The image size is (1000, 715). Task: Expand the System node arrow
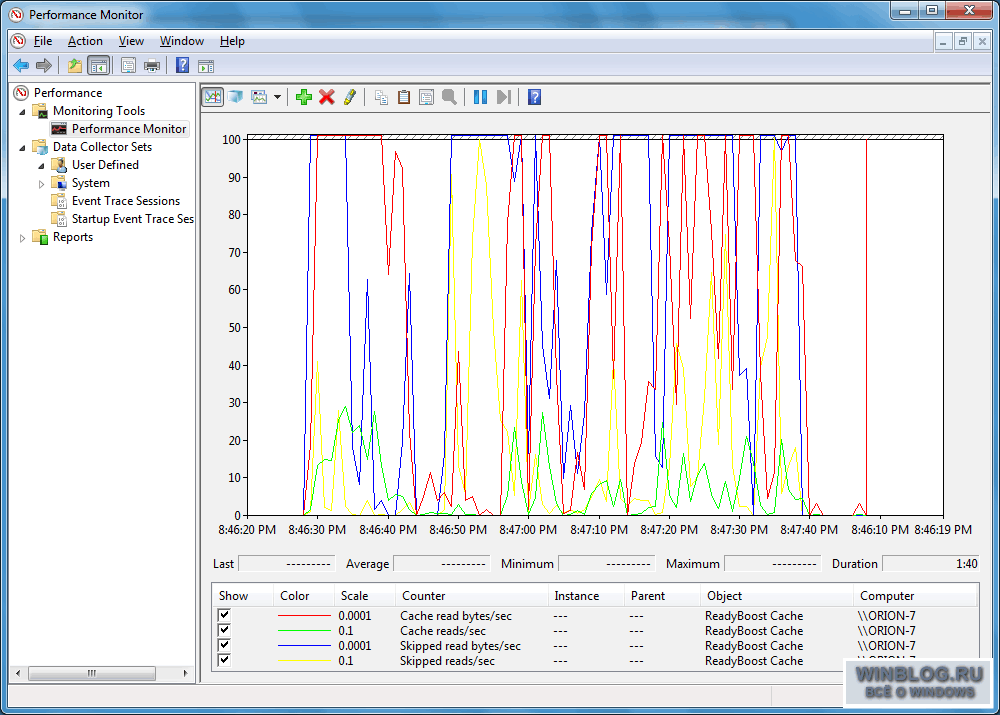pyautogui.click(x=41, y=184)
